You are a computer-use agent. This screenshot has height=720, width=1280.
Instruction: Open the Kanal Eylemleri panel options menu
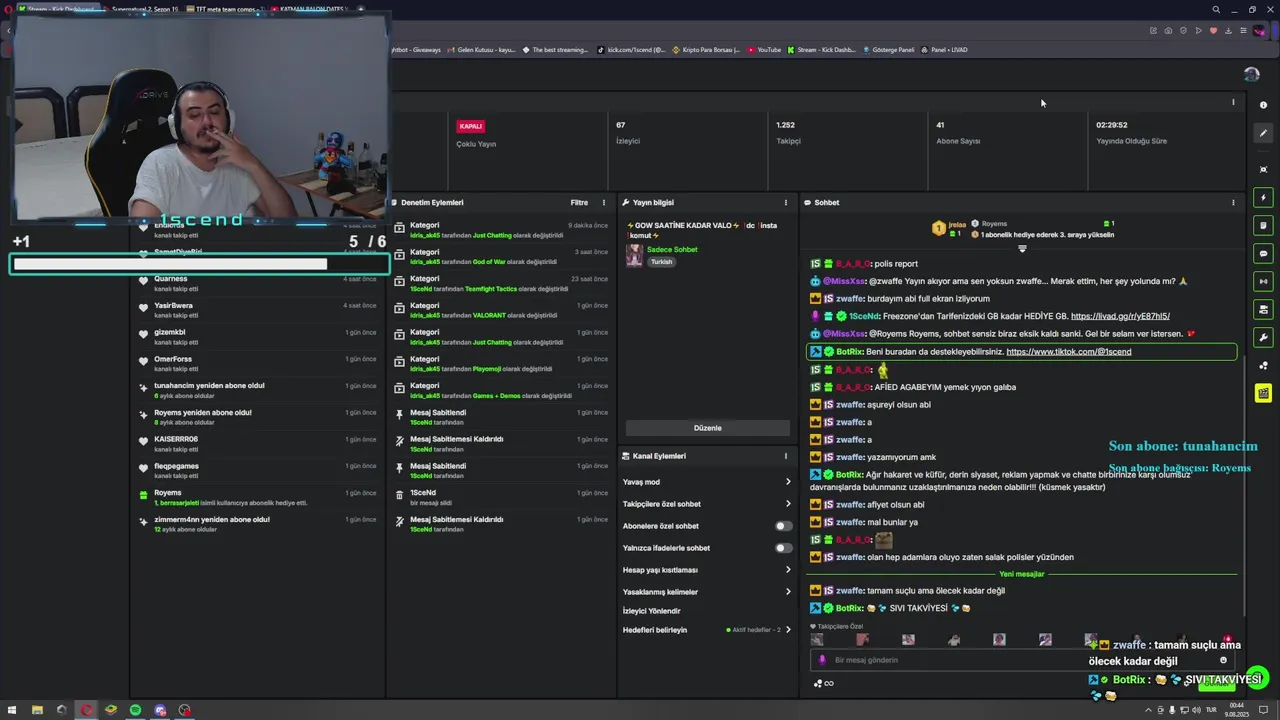click(786, 456)
